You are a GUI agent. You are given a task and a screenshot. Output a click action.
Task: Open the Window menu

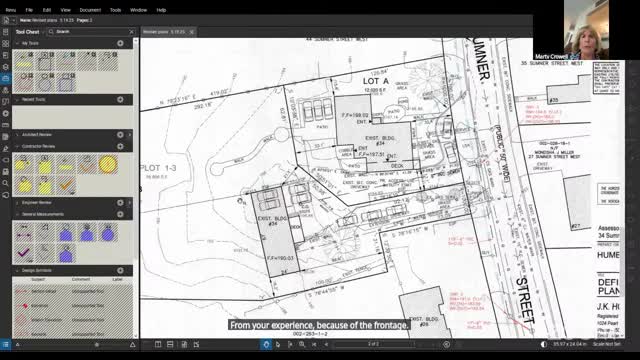tap(138, 10)
